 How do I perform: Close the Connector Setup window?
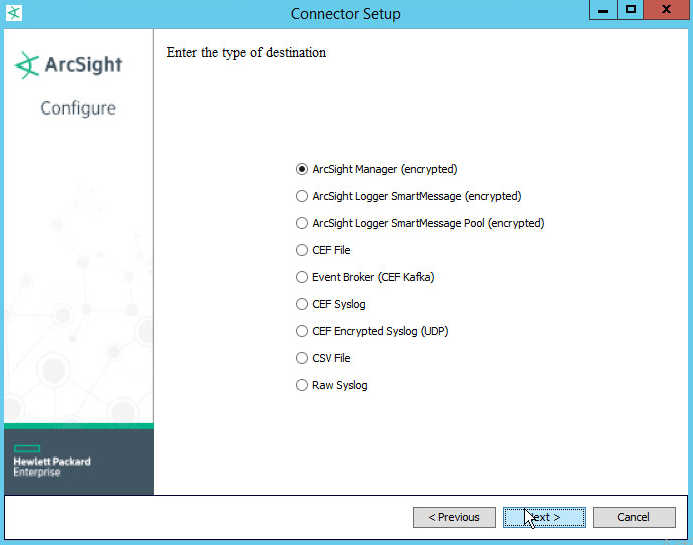(x=667, y=11)
